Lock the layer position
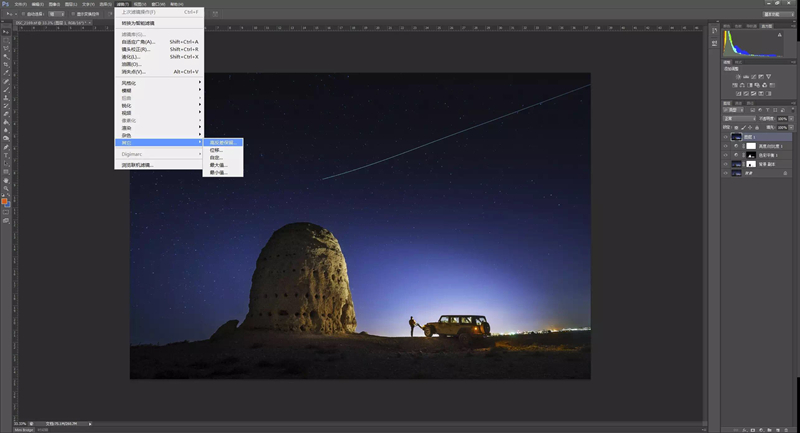800x433 pixels. 750,128
